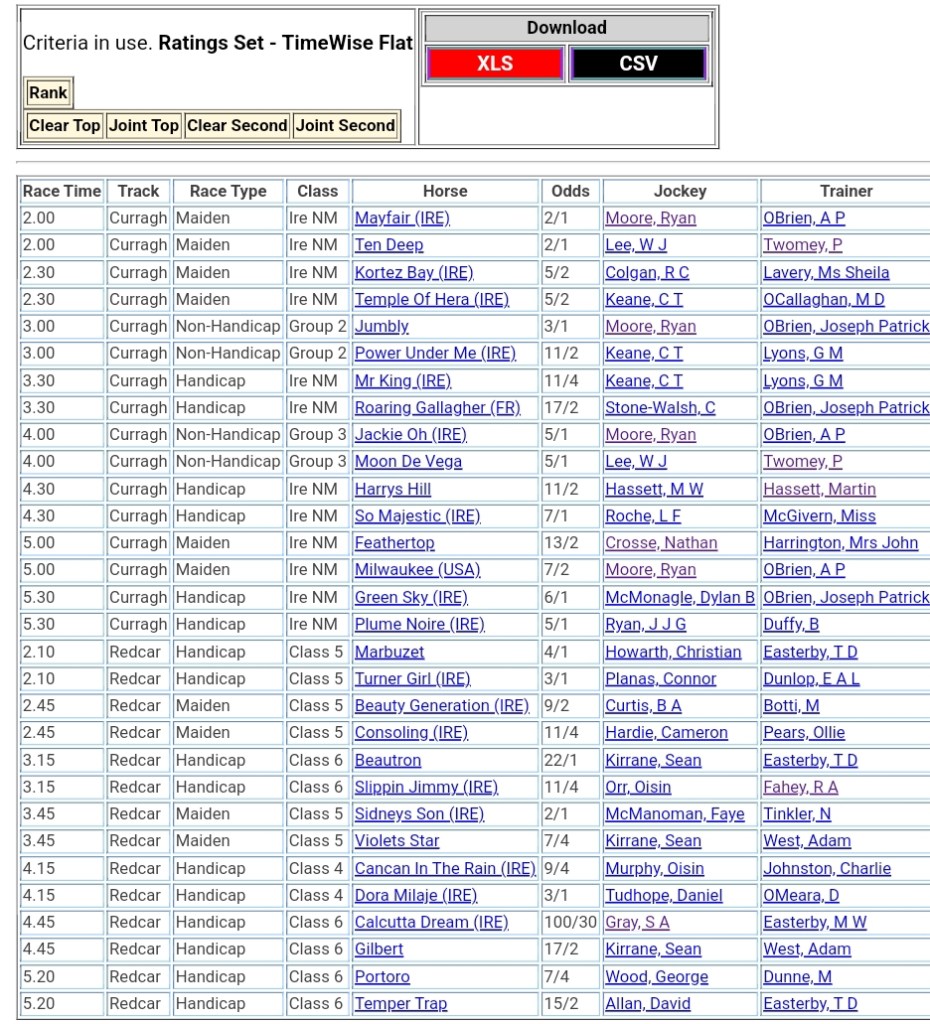Apply the Joint Second filter
930x1024 pixels.
click(345, 126)
